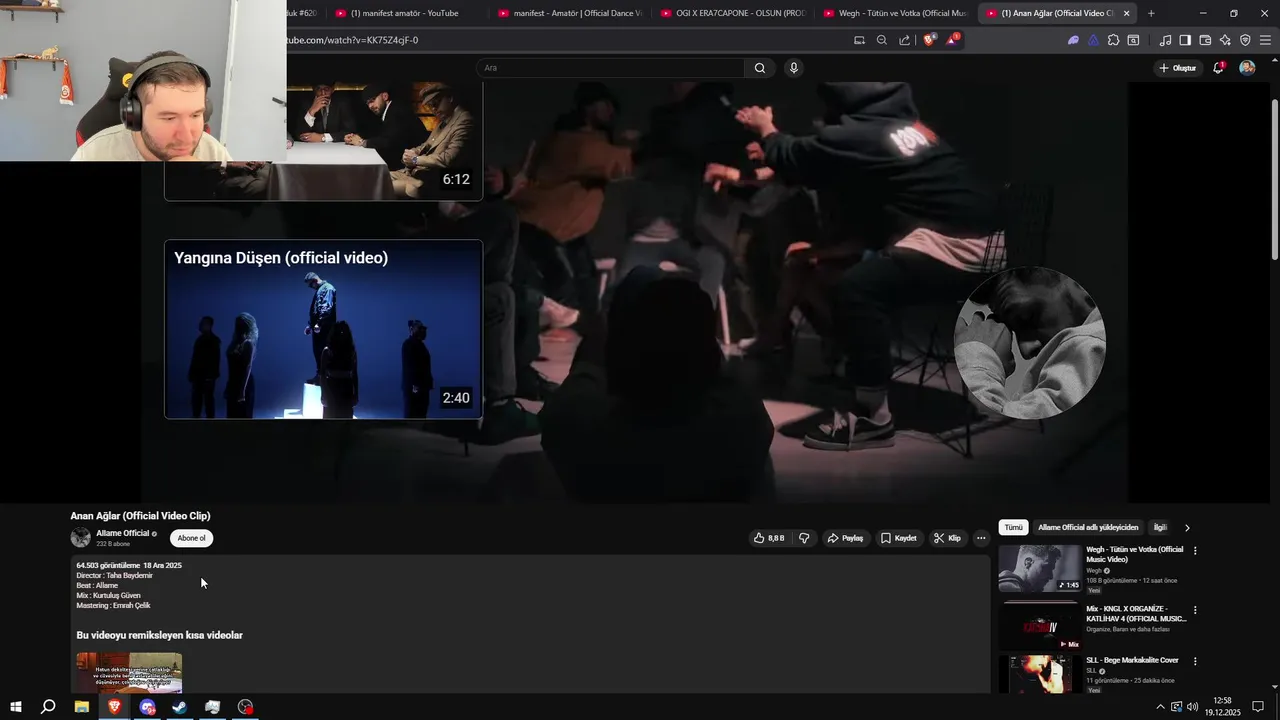Open Brave VPN shield icon
Screen dimensions: 1280x720
(1245, 40)
